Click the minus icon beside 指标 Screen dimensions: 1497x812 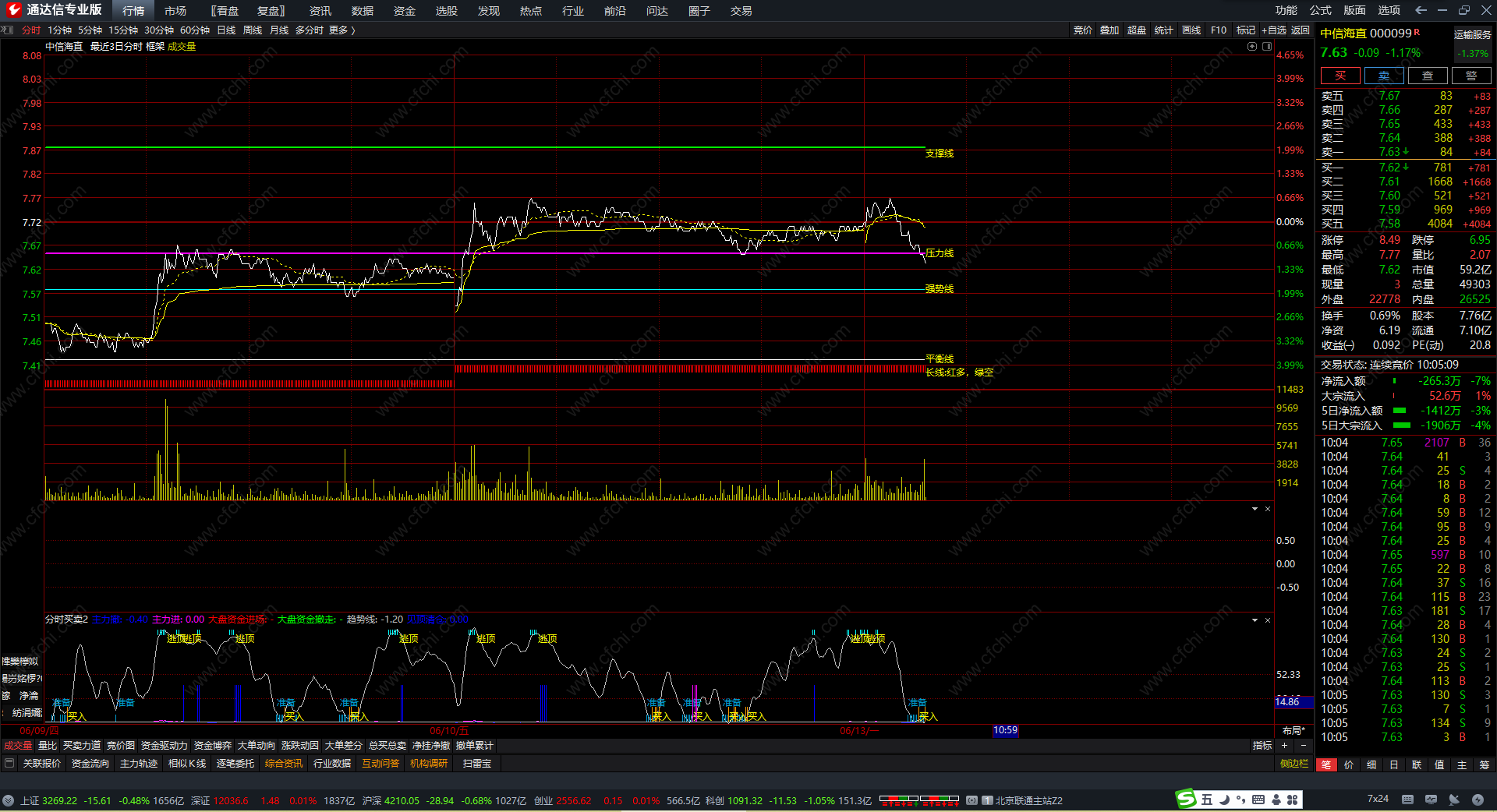tap(1303, 746)
